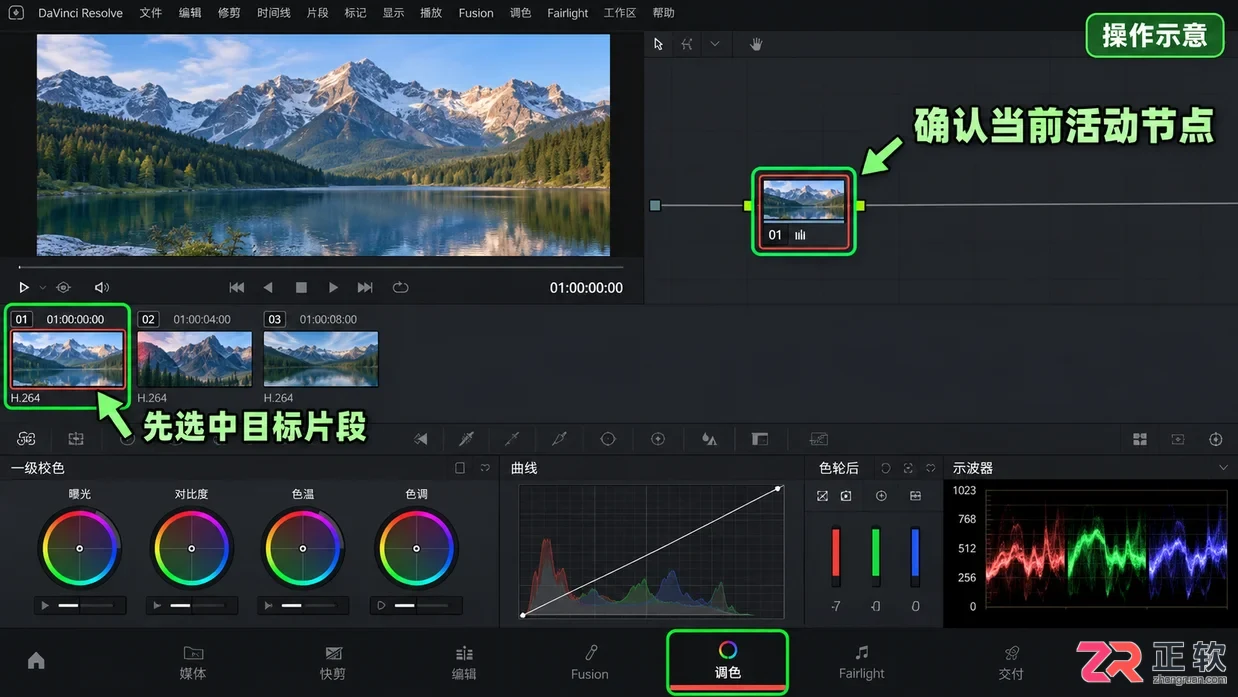Play the clip forward
This screenshot has width=1238, height=697.
point(333,287)
